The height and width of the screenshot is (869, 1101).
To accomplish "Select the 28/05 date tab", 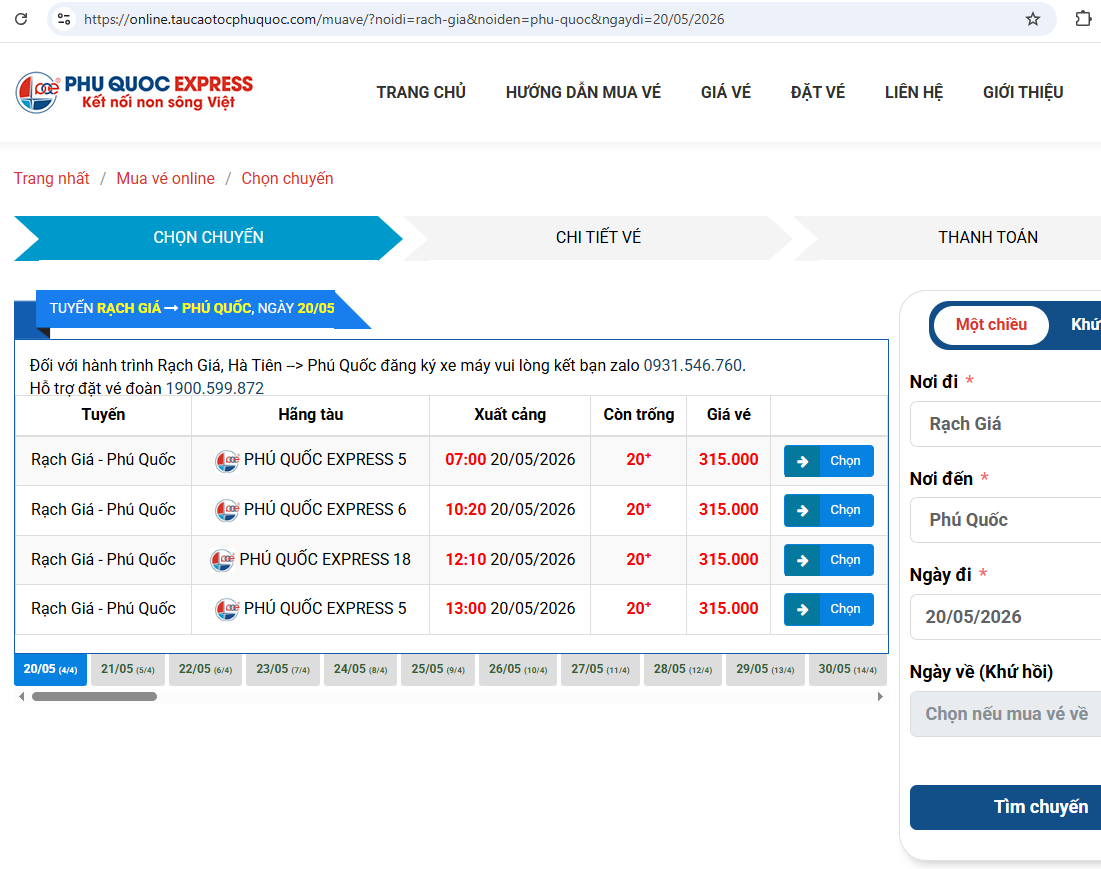I will 683,670.
